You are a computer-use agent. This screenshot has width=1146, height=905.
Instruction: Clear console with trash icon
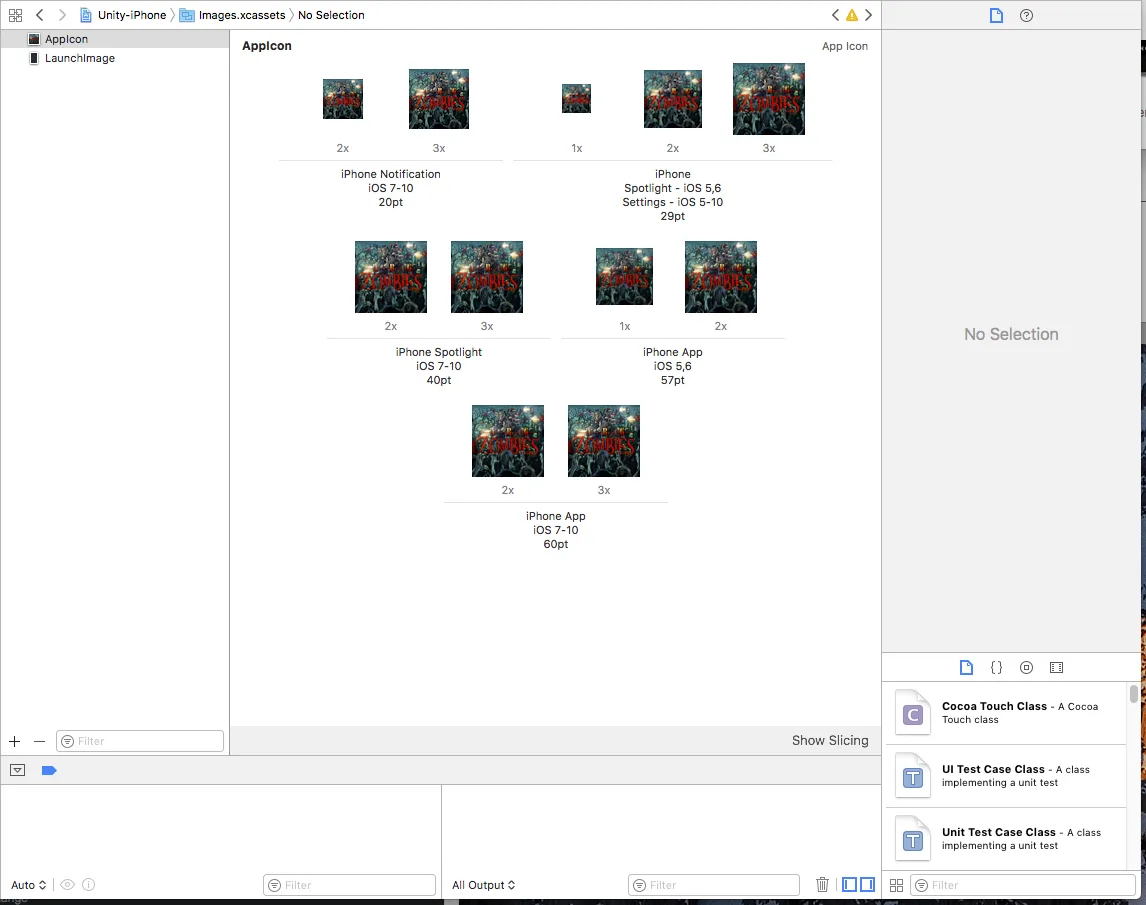(822, 885)
